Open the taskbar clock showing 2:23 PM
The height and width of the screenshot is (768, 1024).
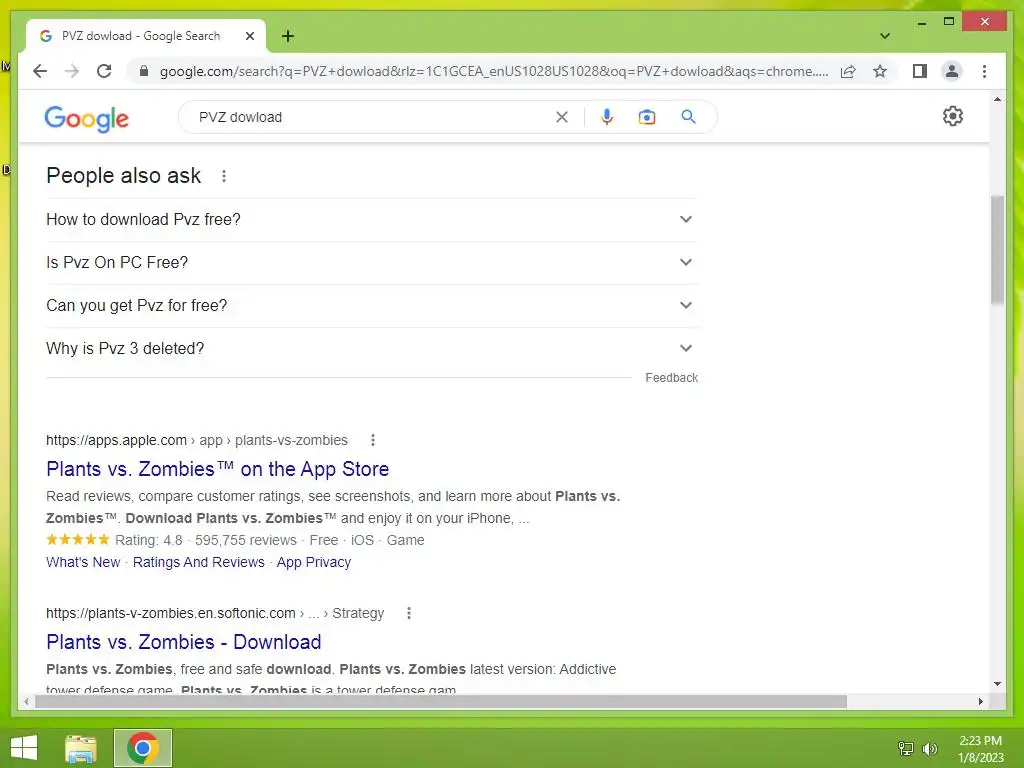(980, 749)
